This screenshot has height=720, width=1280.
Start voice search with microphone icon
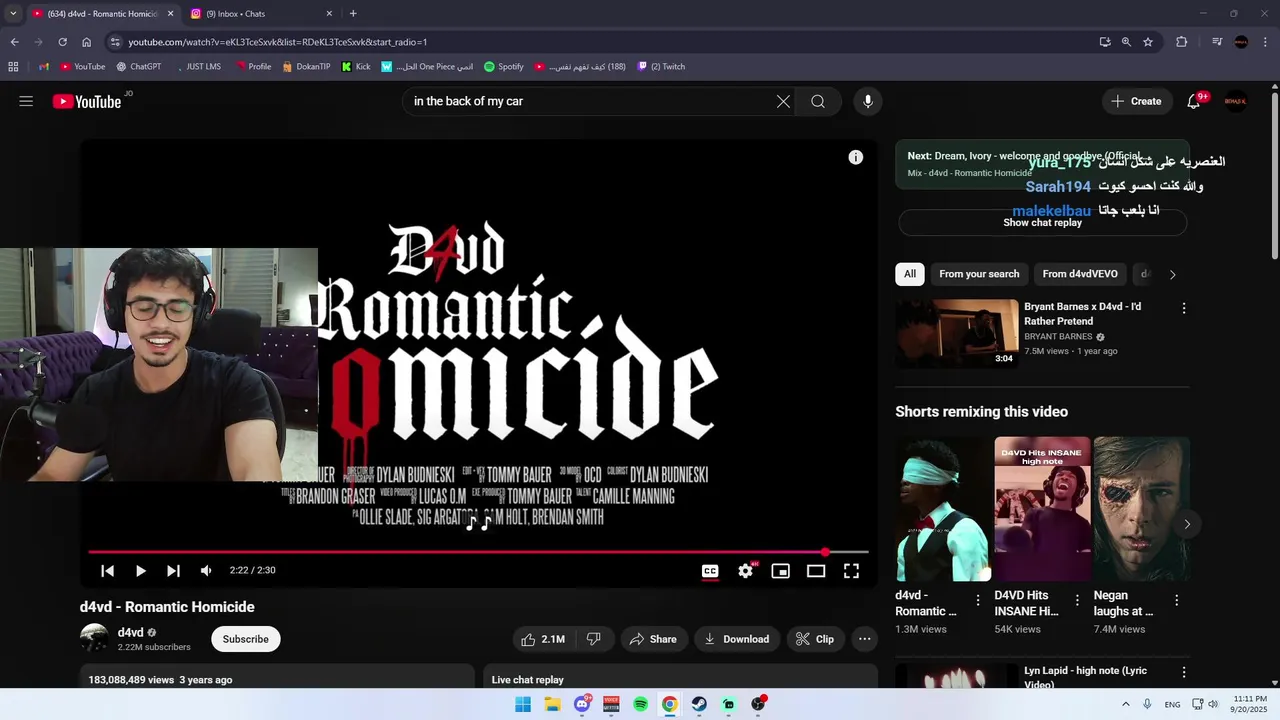868,101
